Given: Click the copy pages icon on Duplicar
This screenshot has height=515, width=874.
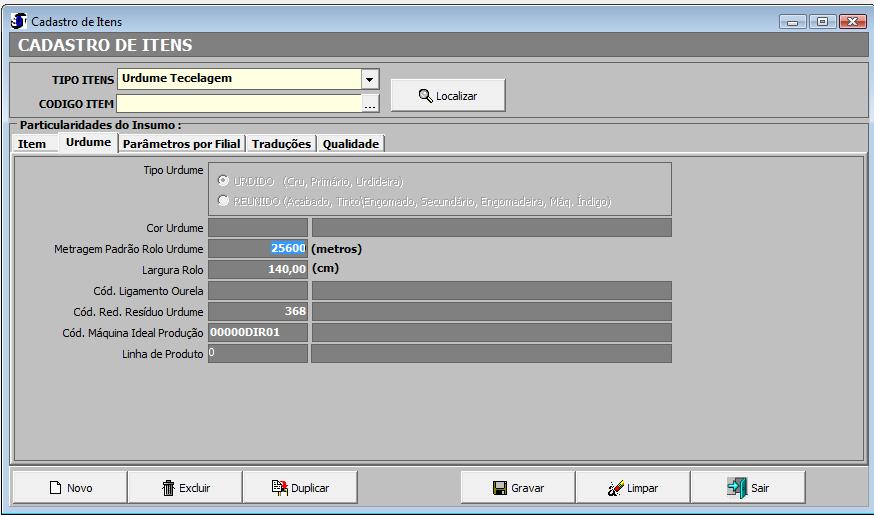Looking at the screenshot, I should [280, 488].
